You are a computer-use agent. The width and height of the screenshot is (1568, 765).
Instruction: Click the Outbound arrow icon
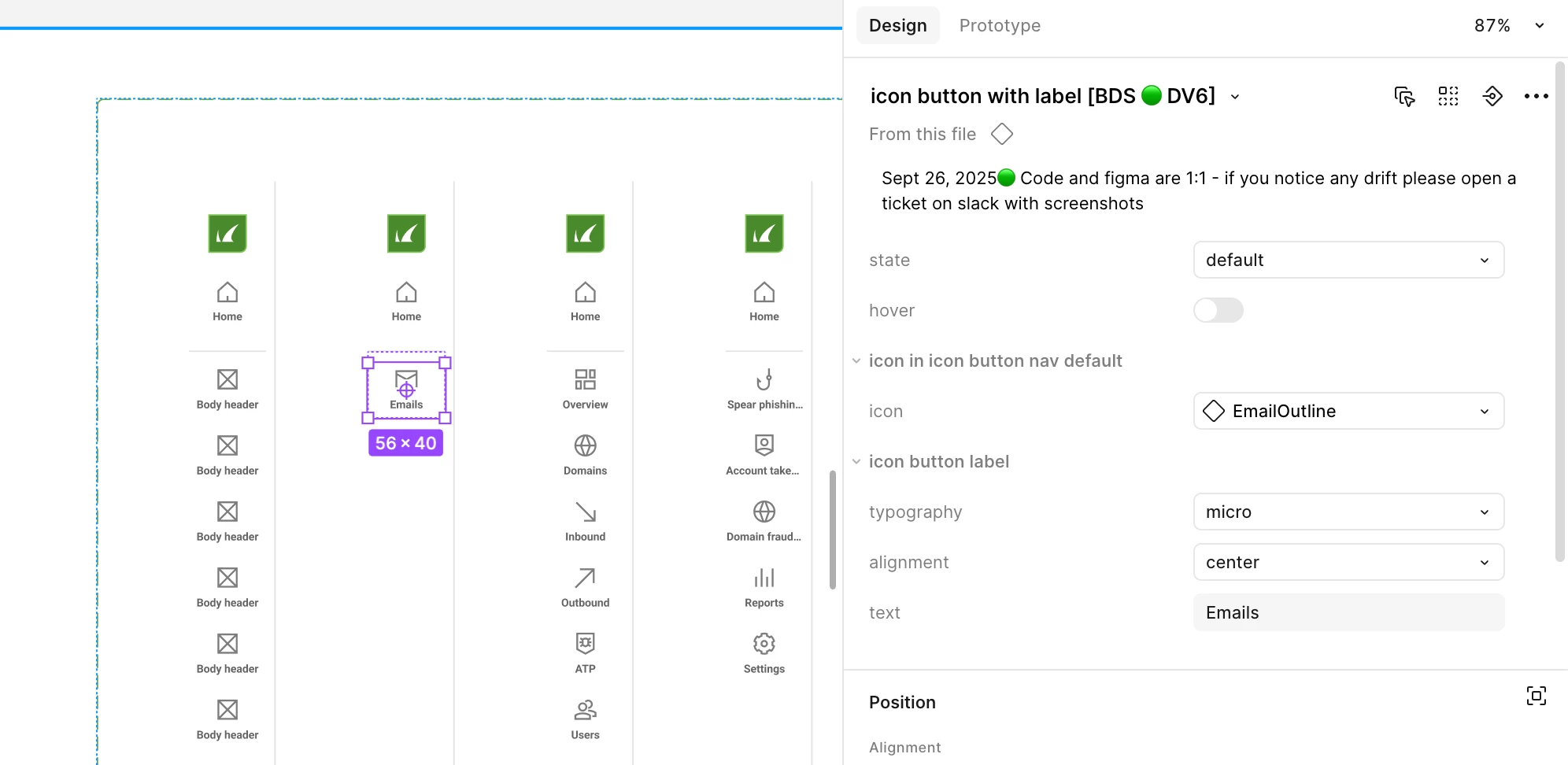point(585,578)
